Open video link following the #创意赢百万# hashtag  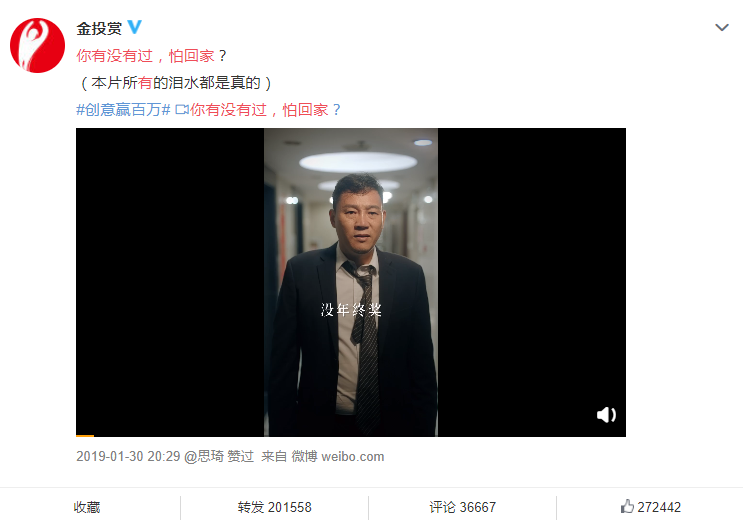(x=265, y=110)
